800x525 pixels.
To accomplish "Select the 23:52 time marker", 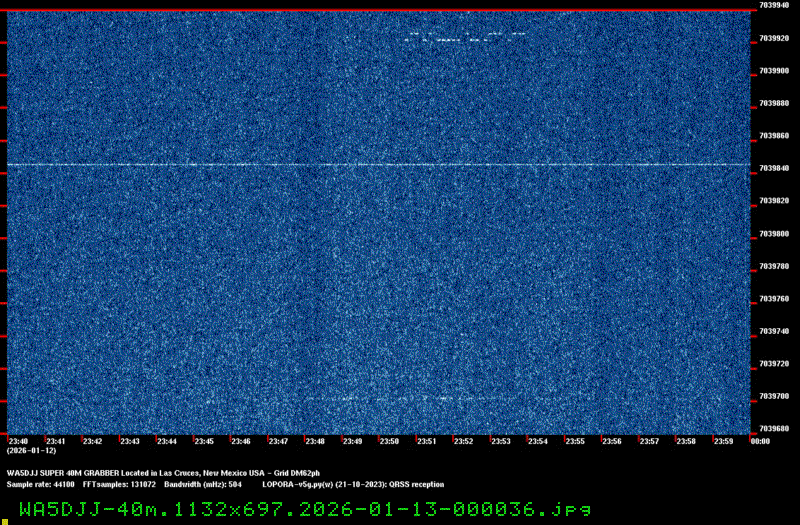I will click(463, 441).
